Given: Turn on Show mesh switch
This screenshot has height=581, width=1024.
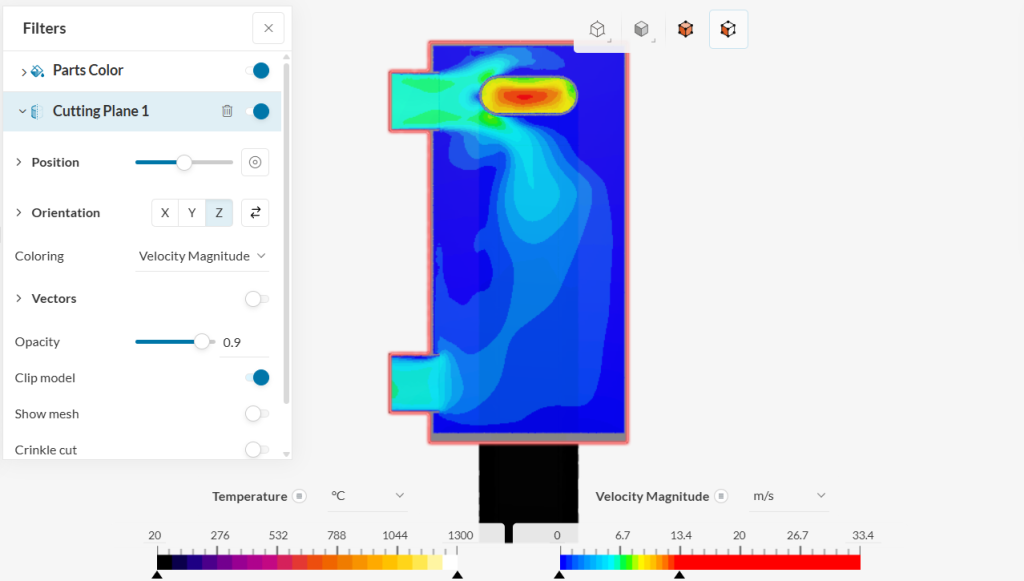Looking at the screenshot, I should point(257,414).
